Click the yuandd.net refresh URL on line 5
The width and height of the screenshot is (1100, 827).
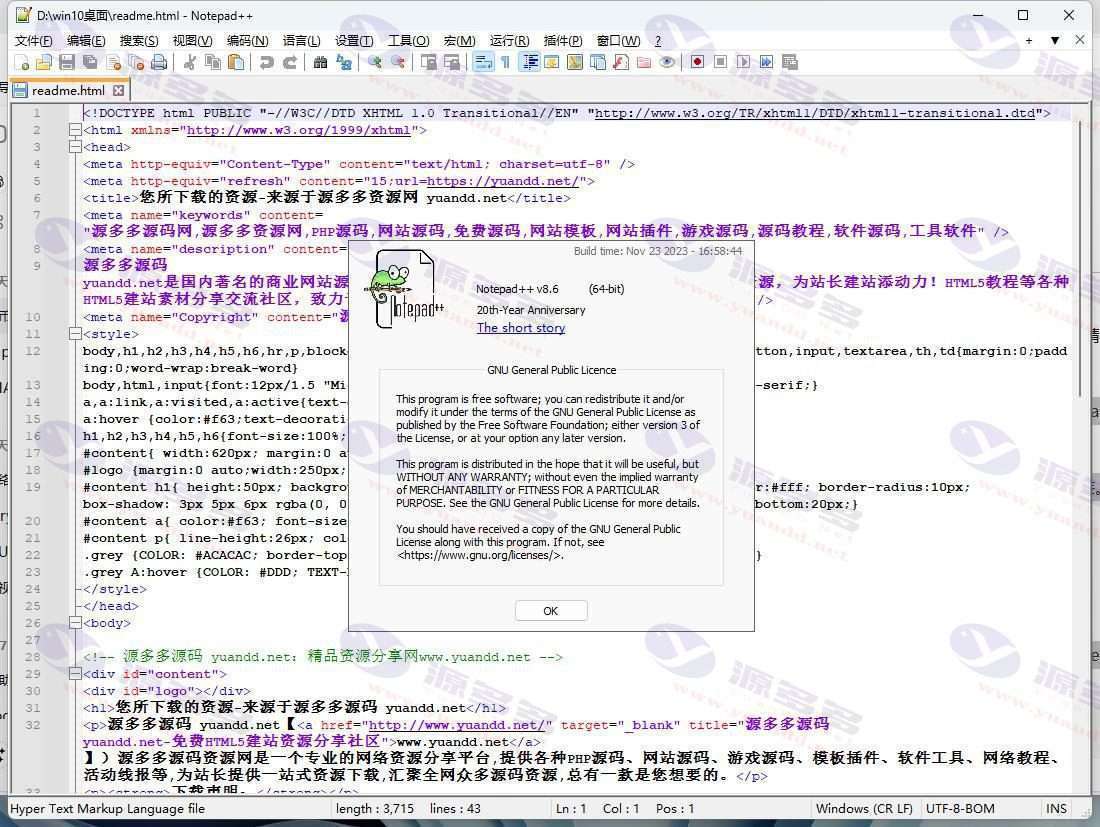pyautogui.click(x=503, y=181)
